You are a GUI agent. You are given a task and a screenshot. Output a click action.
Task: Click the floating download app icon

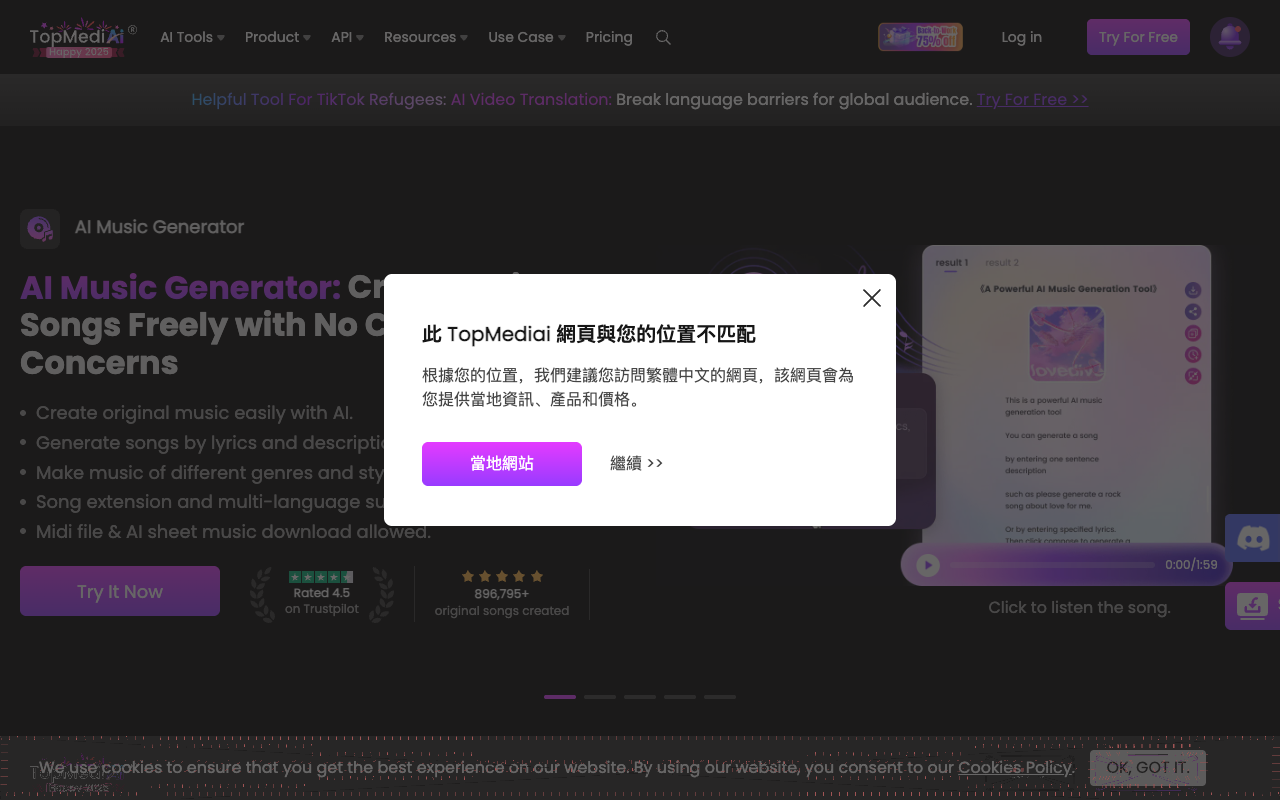(x=1252, y=606)
